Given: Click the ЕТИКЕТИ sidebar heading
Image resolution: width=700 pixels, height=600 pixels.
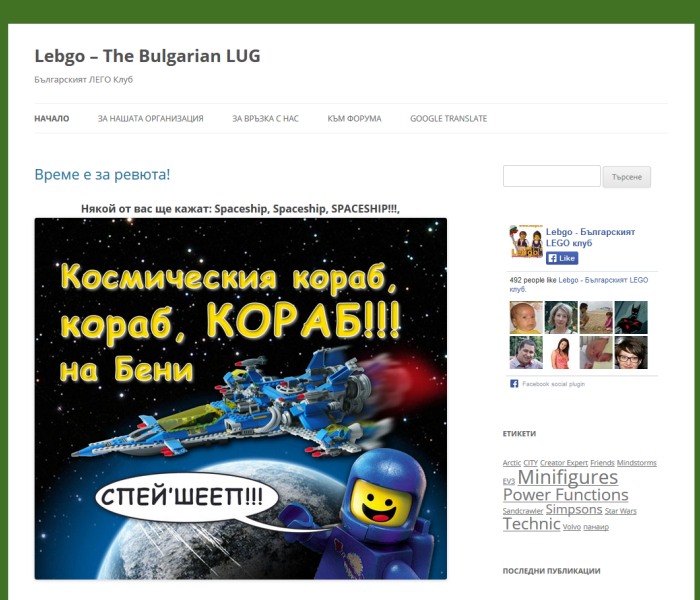Looking at the screenshot, I should click(519, 433).
